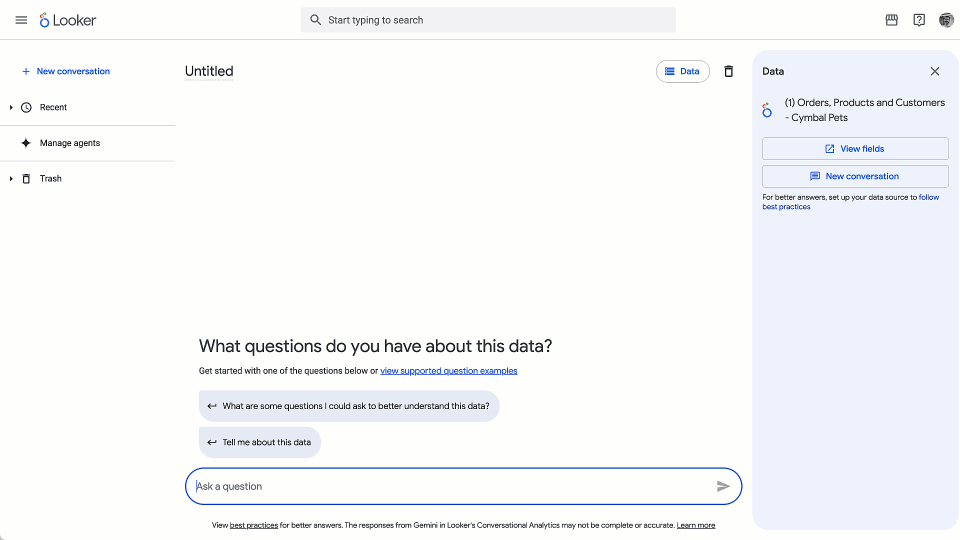Open the Learn more link

click(696, 525)
